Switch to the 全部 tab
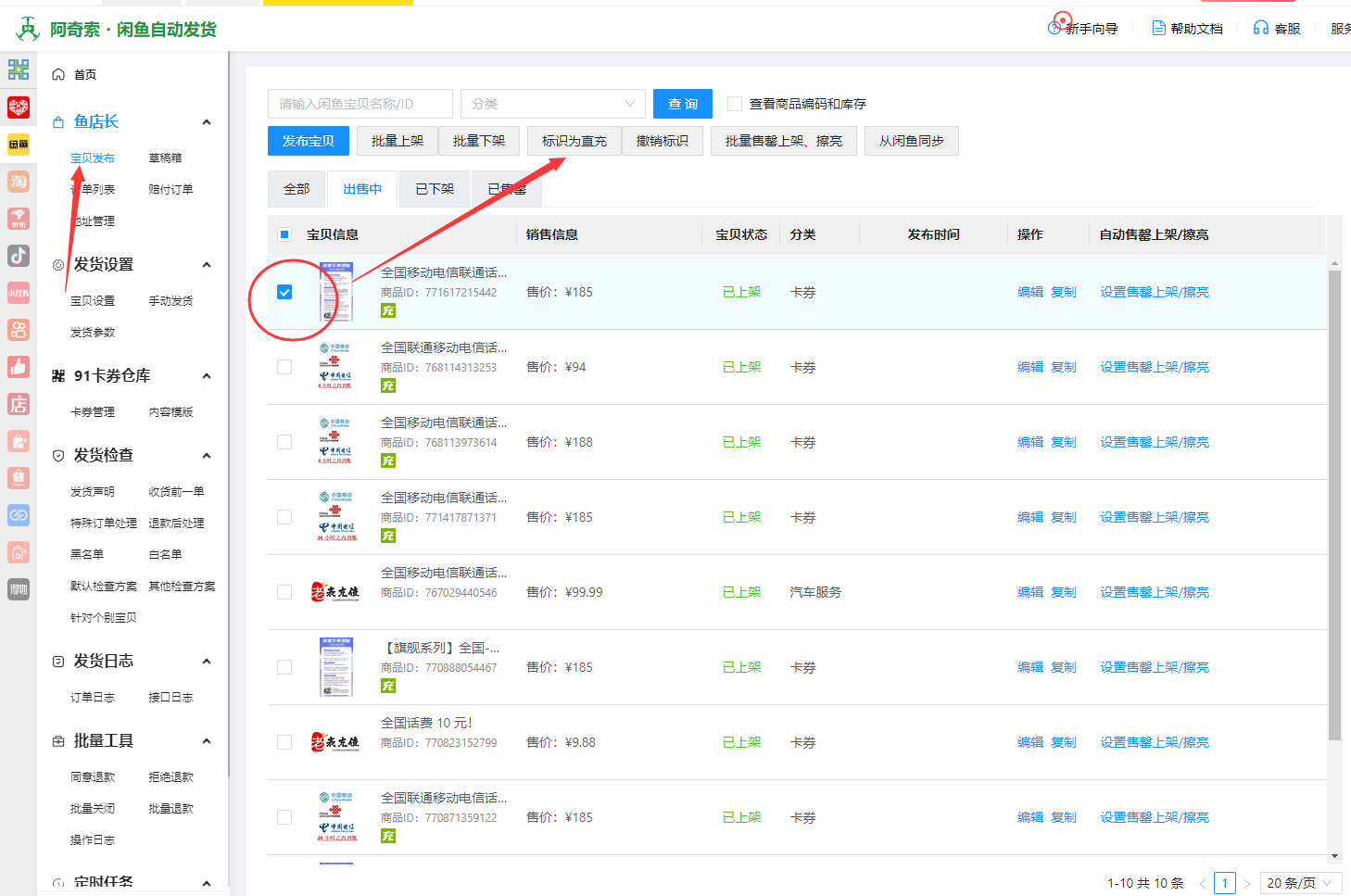The width and height of the screenshot is (1351, 896). coord(297,189)
